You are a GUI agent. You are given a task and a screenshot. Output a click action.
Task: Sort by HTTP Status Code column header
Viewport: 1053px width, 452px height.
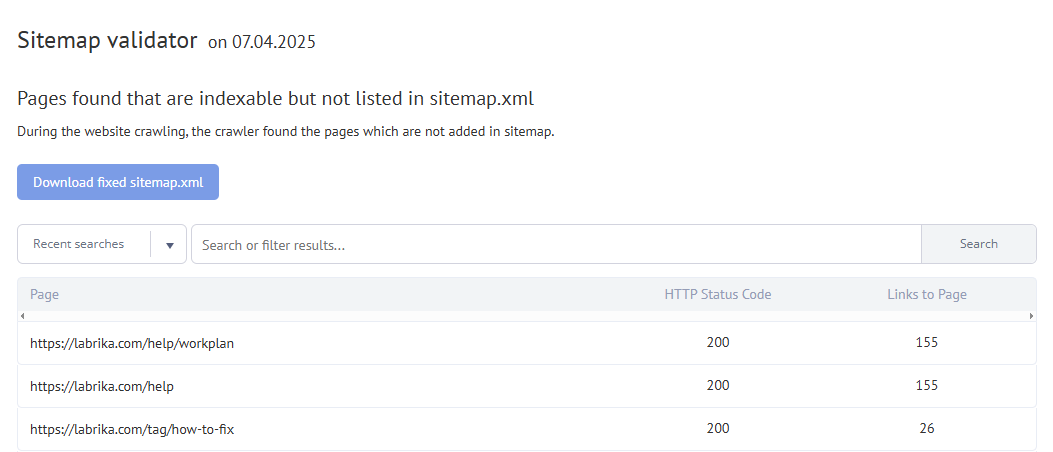(718, 294)
